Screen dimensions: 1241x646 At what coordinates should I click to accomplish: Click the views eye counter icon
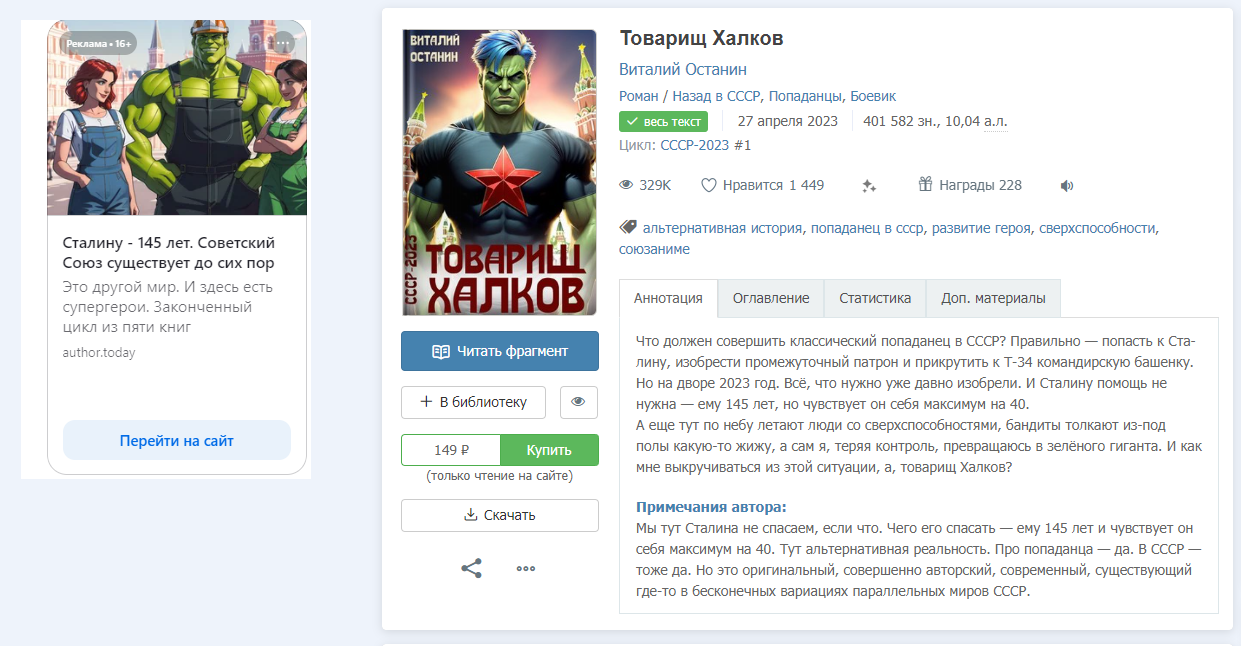[x=627, y=185]
